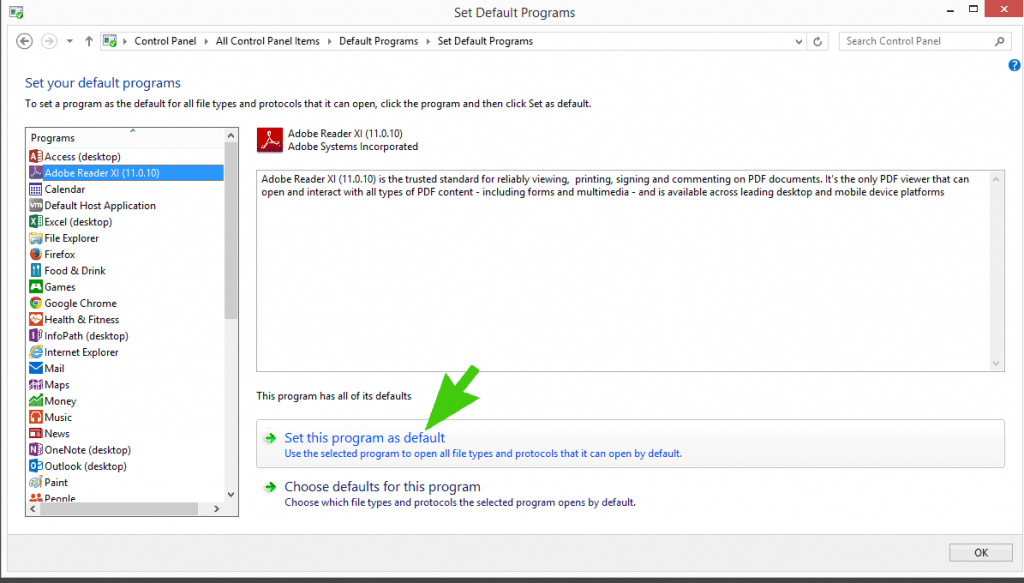Click the description box scroll down arrow

click(996, 364)
